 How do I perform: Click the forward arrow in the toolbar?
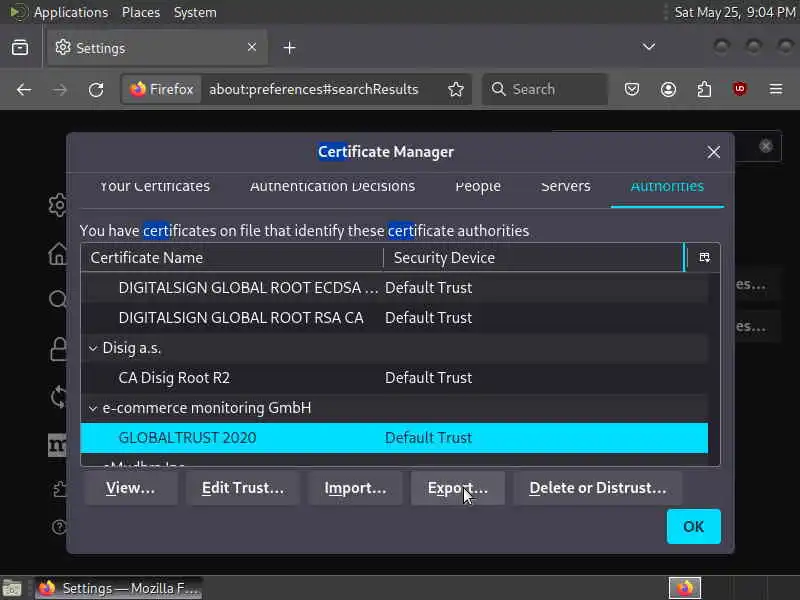point(60,90)
